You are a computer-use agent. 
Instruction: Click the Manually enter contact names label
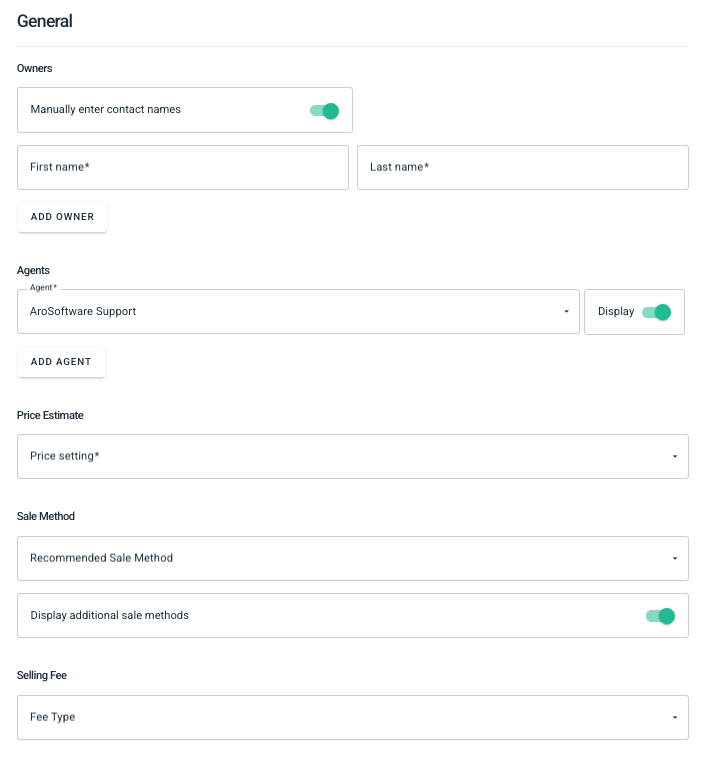pos(105,110)
